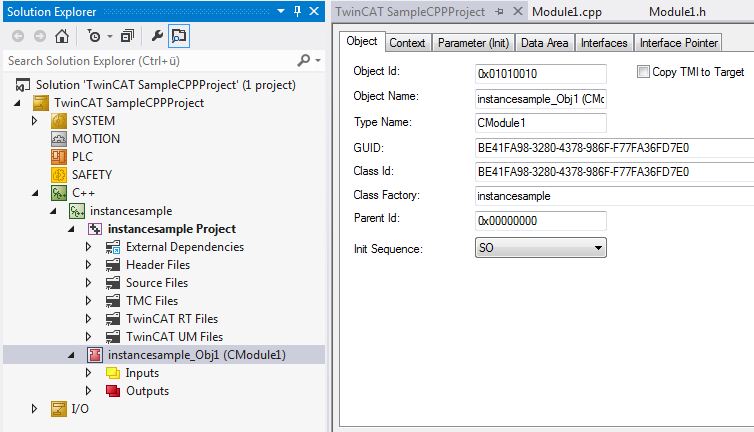This screenshot has width=754, height=432.
Task: Collapse the instancesample Project node
Action: click(71, 229)
